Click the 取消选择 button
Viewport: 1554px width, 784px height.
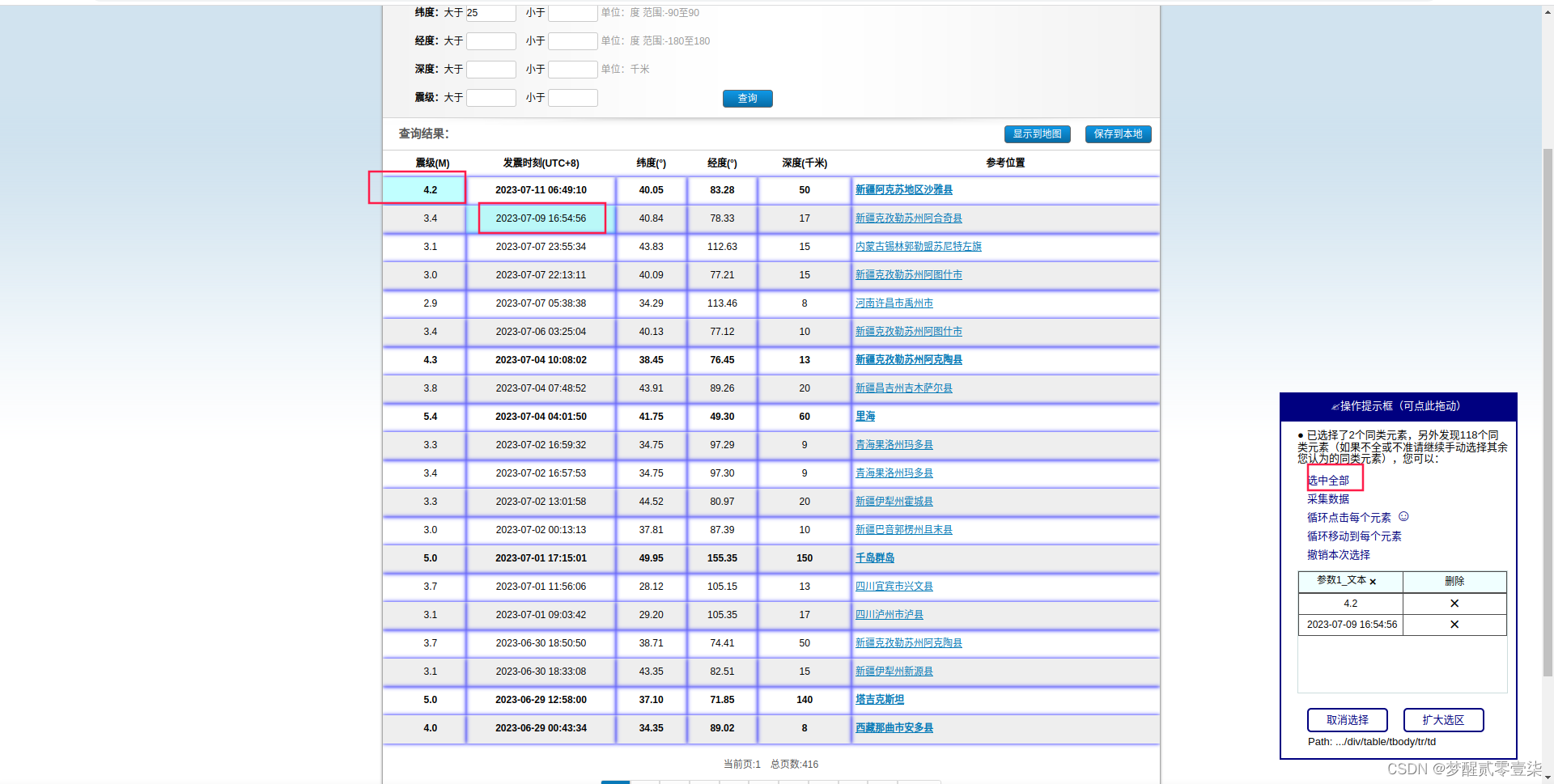point(1347,720)
